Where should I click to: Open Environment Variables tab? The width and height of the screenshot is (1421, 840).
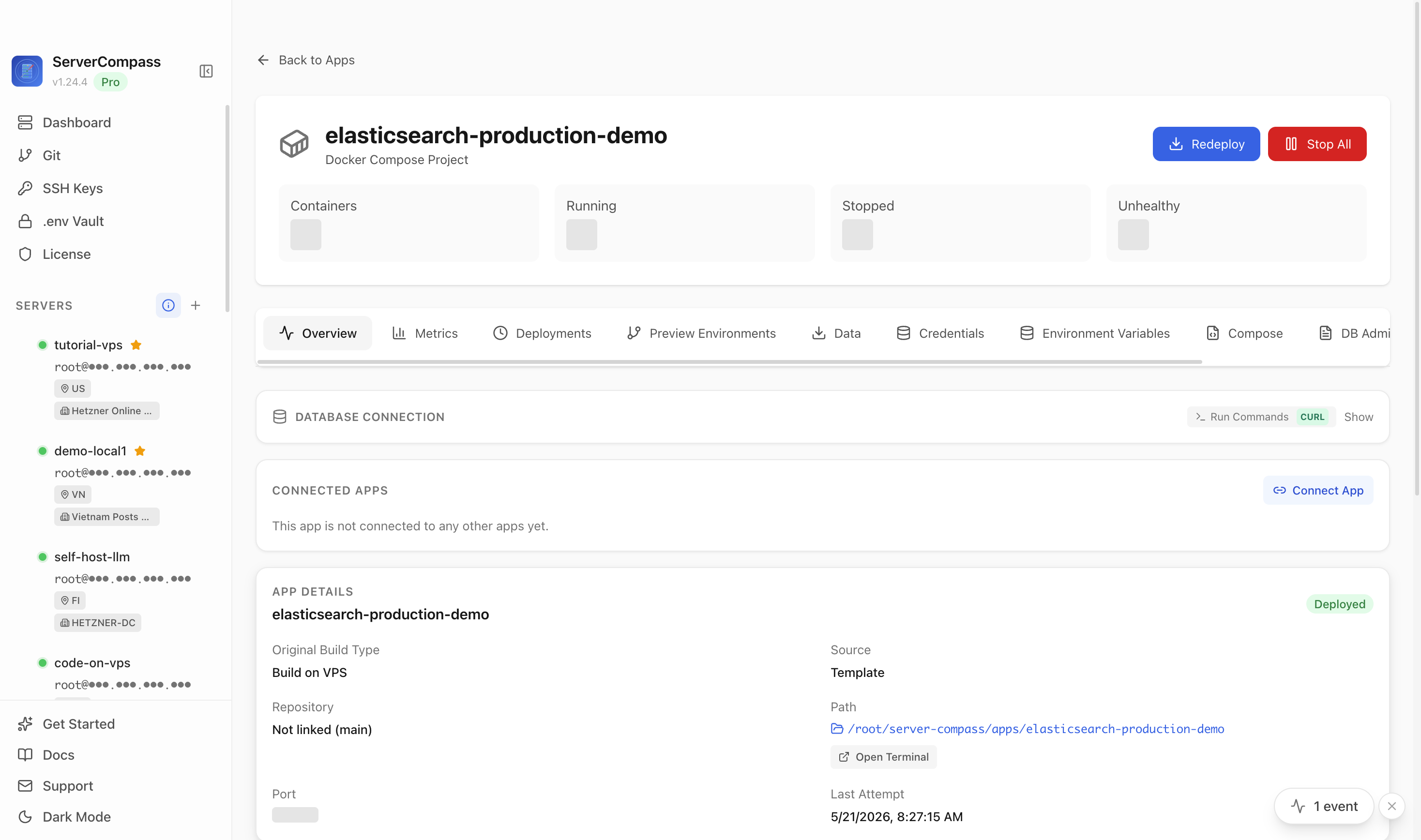point(1095,333)
